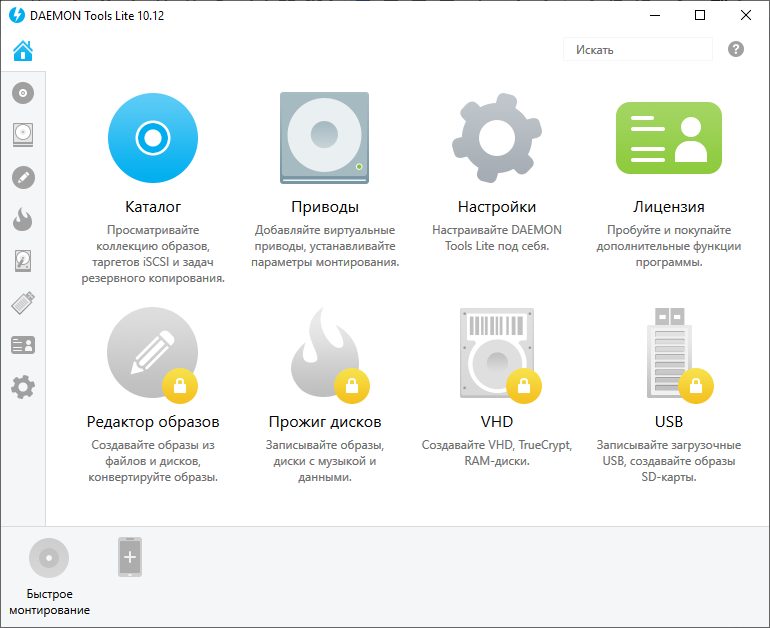Open Image Editor sidebar pencil icon
770x628 pixels.
click(23, 177)
